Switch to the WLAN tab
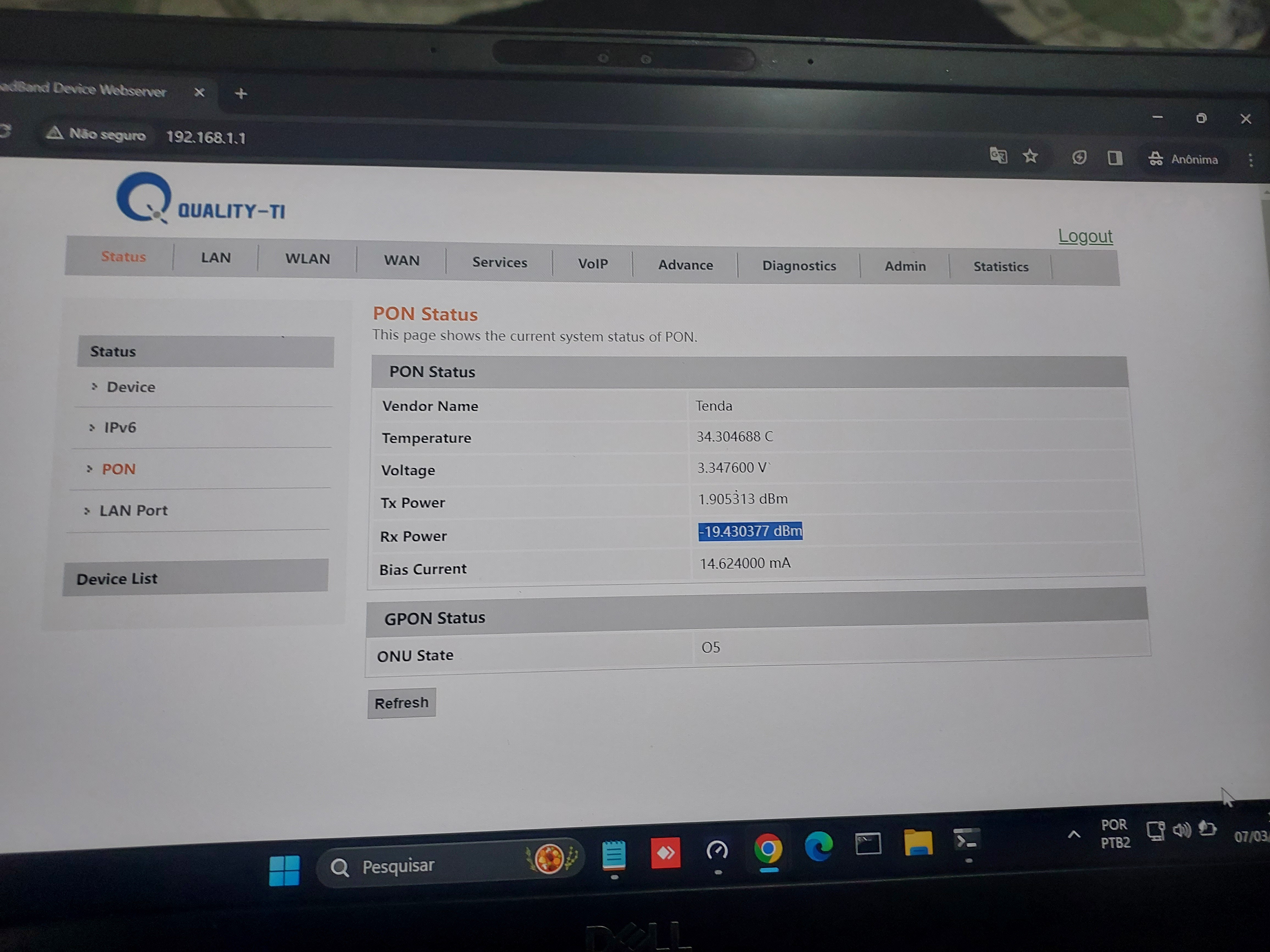The image size is (1270, 952). point(307,259)
